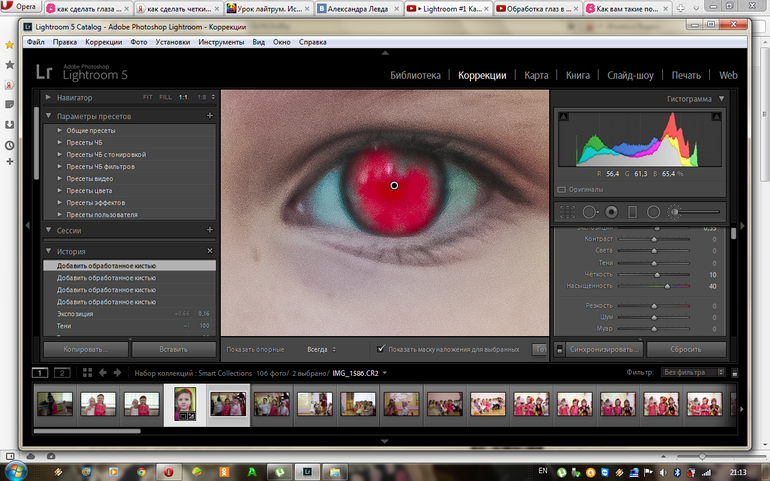Toggle the Originals checkbox under histogram
The height and width of the screenshot is (481, 770).
[x=561, y=188]
